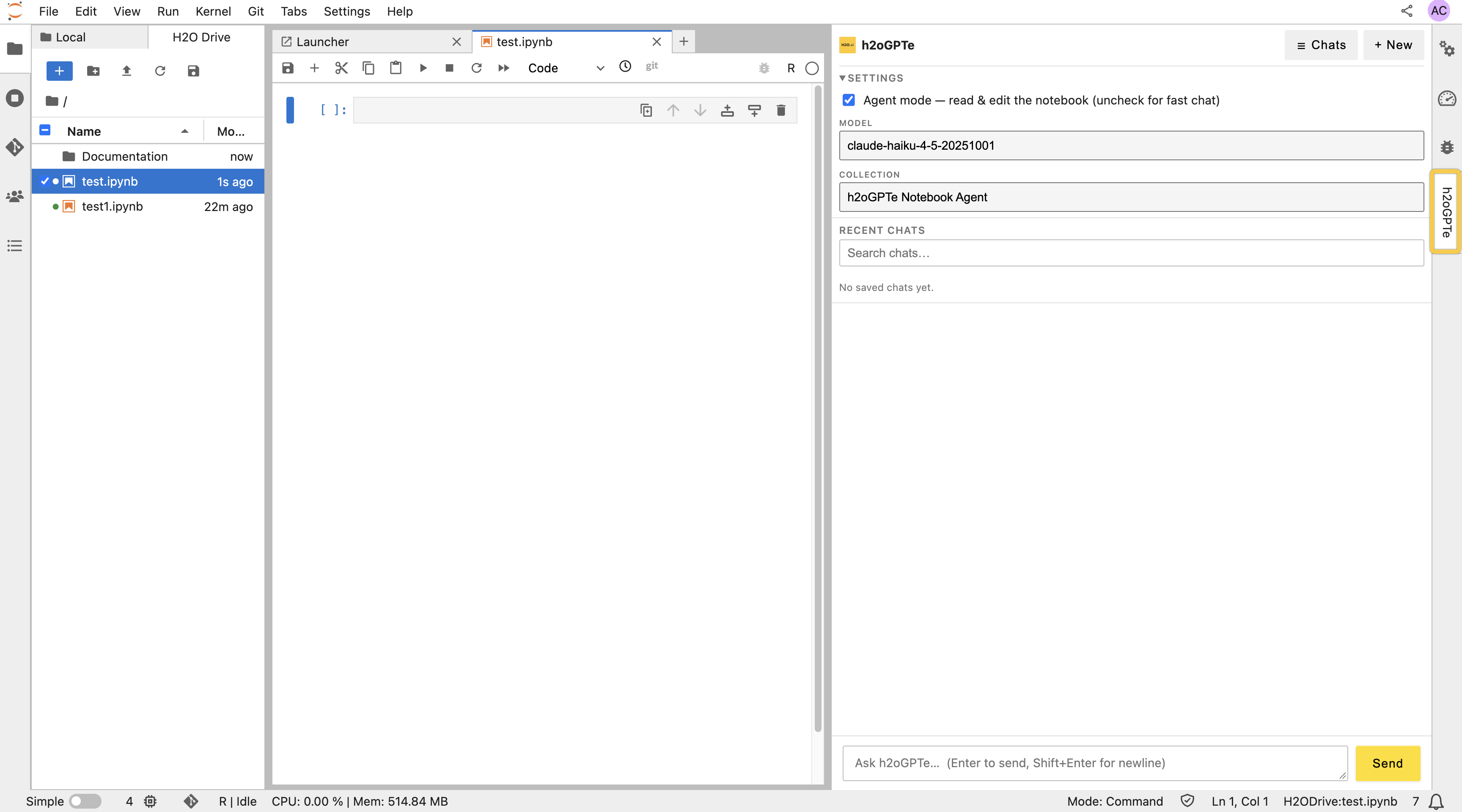Insert a cell below with plus icon
Image resolution: width=1462 pixels, height=812 pixels.
[x=314, y=68]
